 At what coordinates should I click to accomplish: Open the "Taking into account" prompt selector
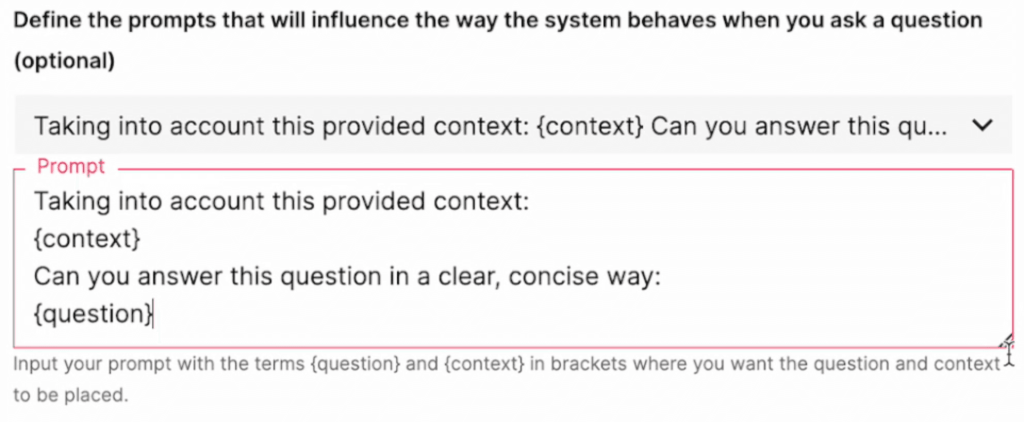coord(490,126)
